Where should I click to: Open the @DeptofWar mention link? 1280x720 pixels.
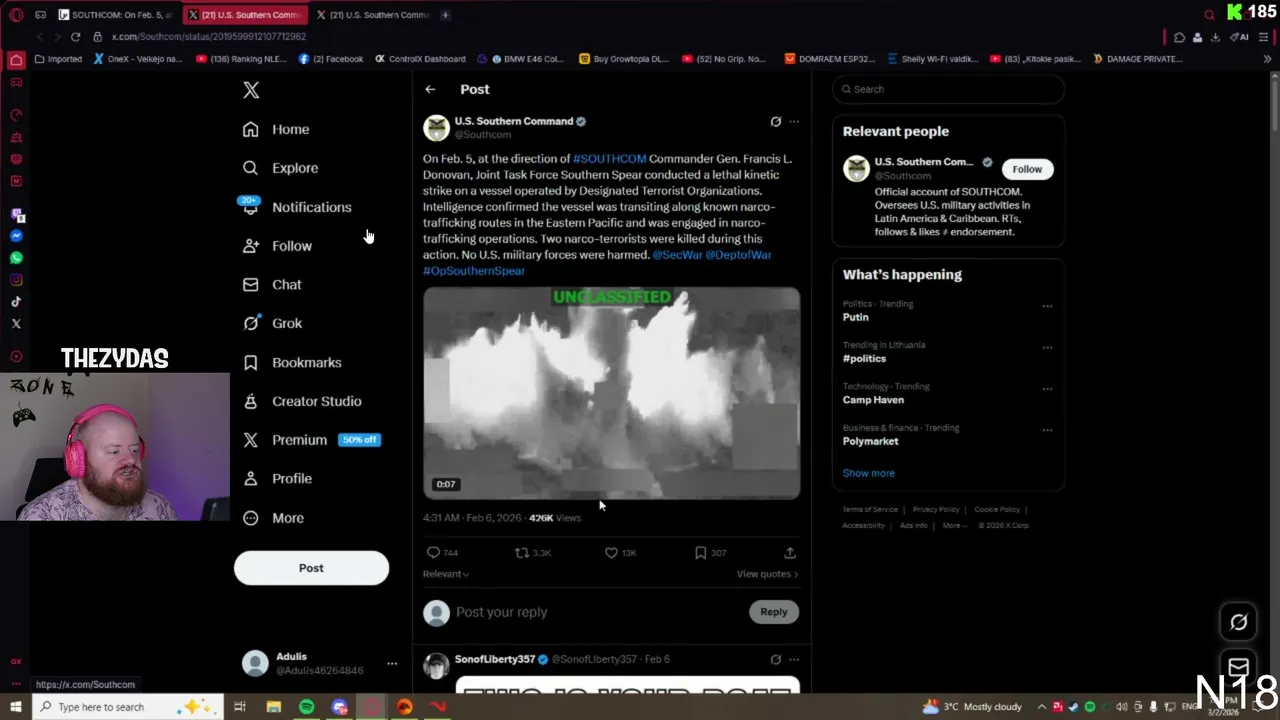739,255
